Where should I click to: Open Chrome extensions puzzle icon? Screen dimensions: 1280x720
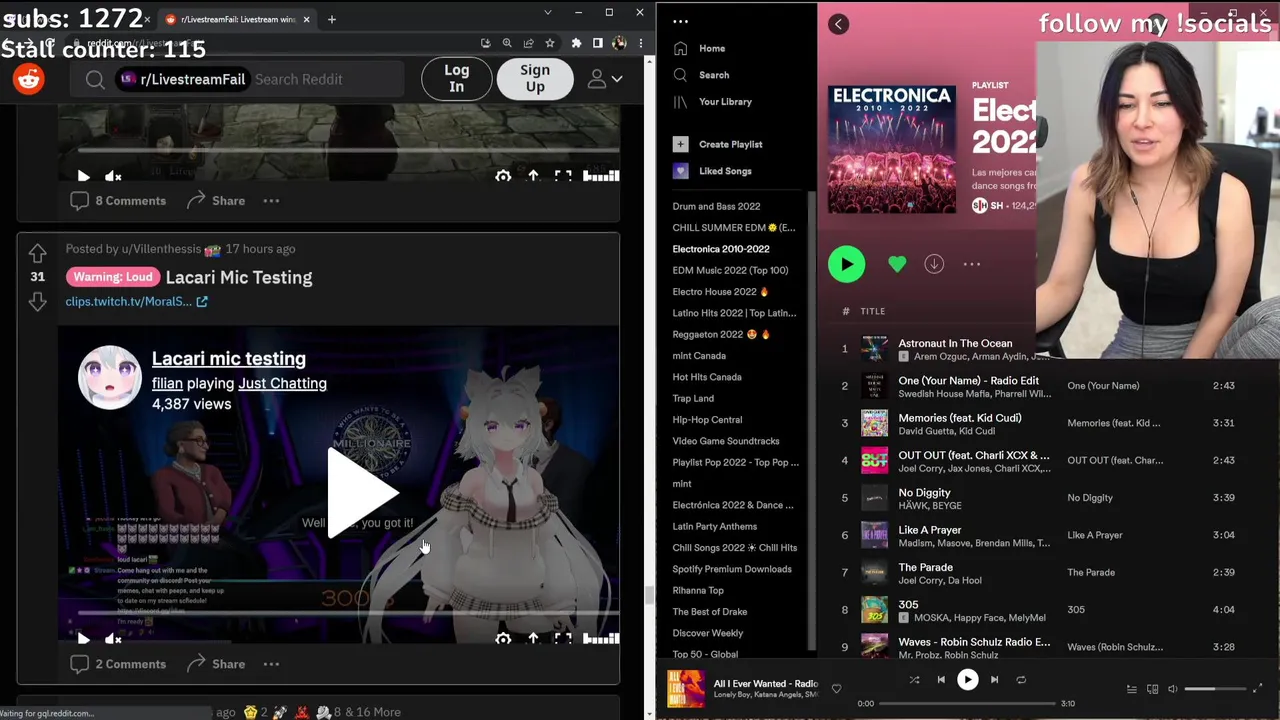pos(576,43)
